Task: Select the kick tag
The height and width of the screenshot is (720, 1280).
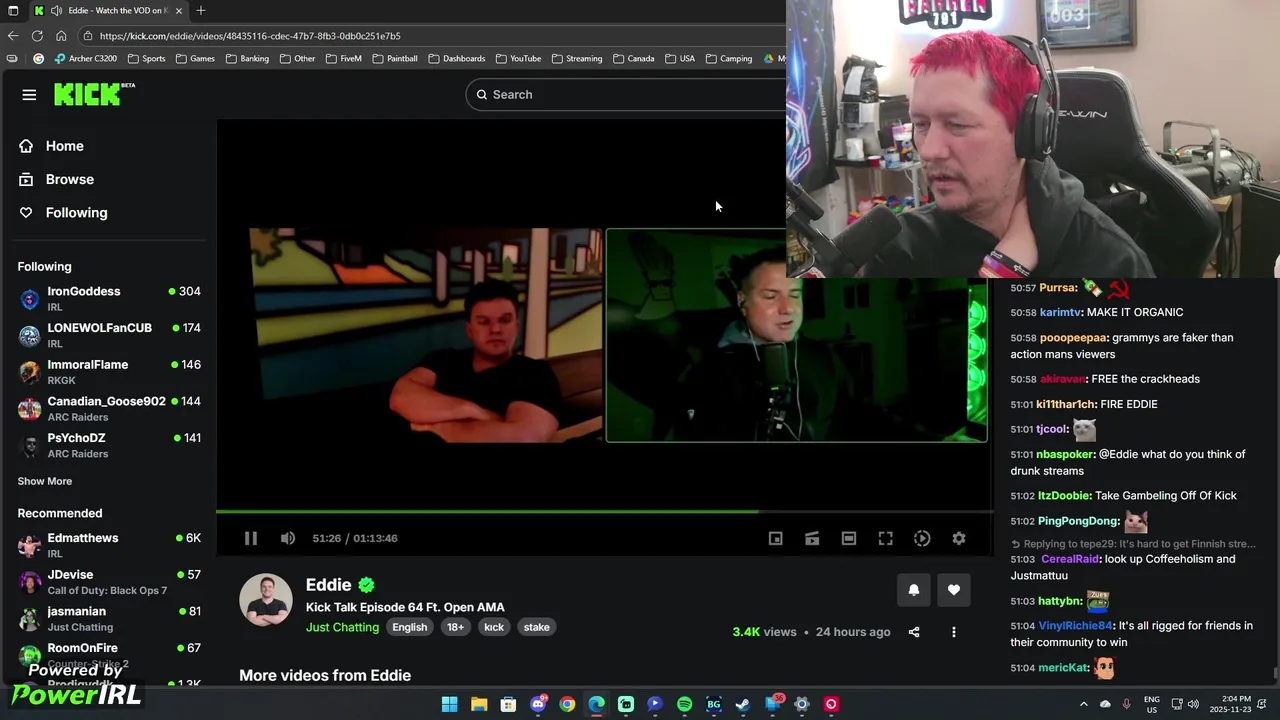Action: [494, 627]
